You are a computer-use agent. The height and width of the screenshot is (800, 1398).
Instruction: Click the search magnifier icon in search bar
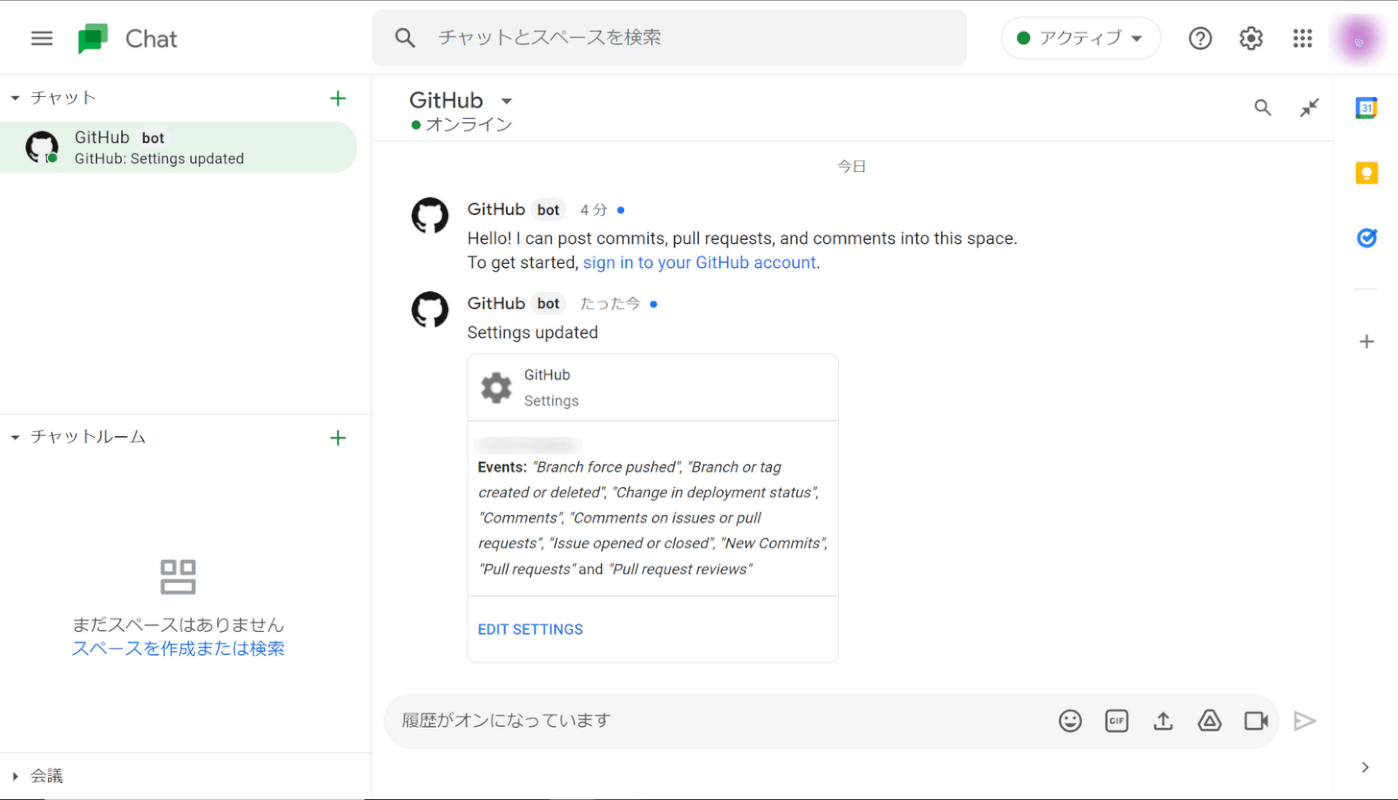click(x=405, y=38)
